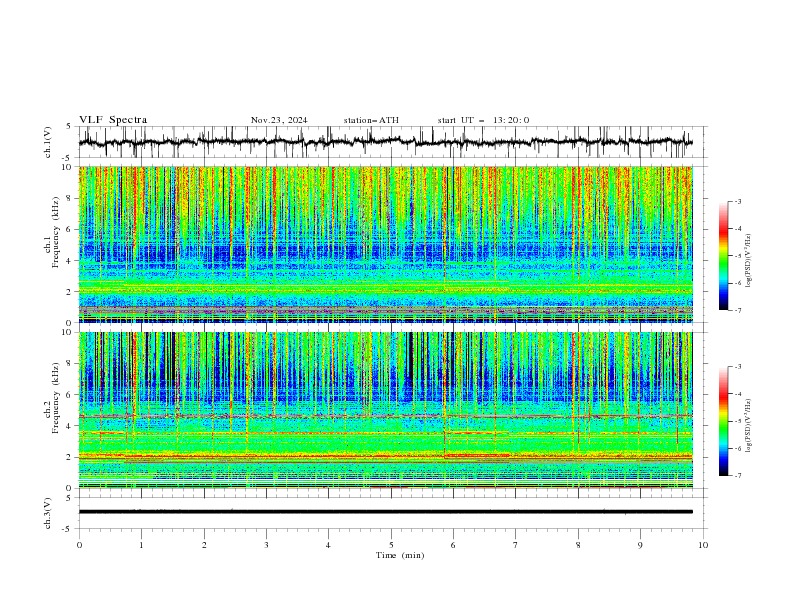Click time axis tick label "7"
The image size is (792, 612).
[516, 545]
